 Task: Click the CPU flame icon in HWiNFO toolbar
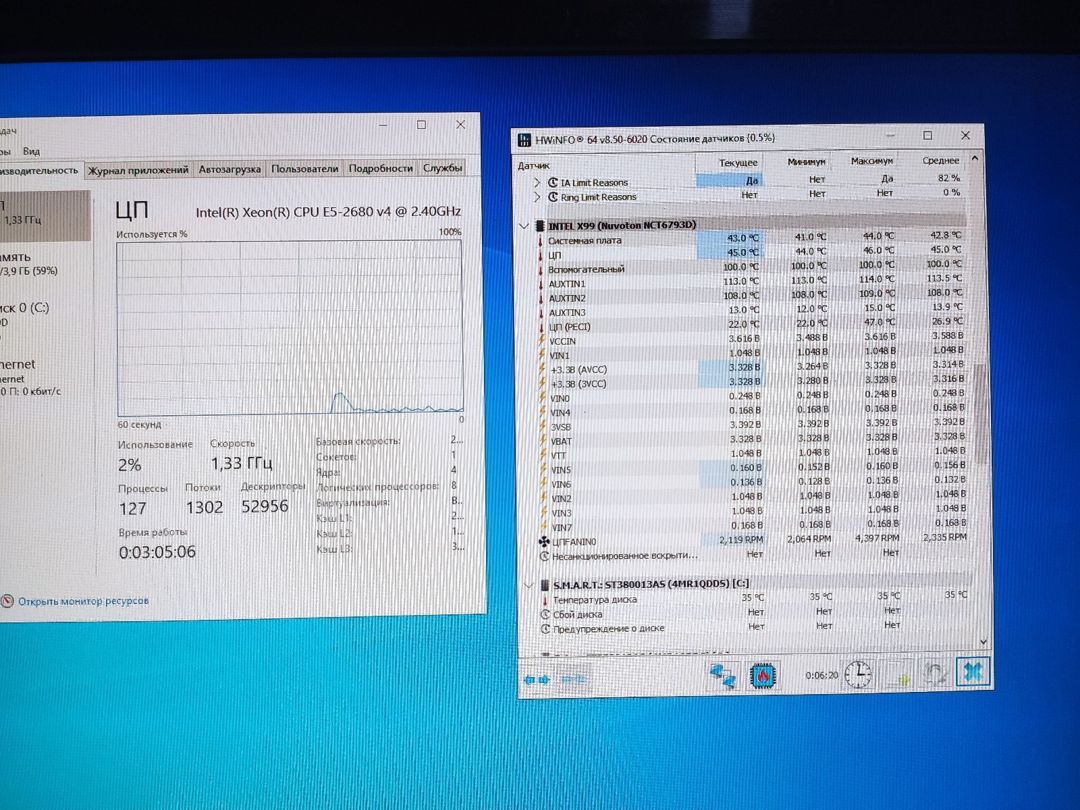(x=762, y=676)
